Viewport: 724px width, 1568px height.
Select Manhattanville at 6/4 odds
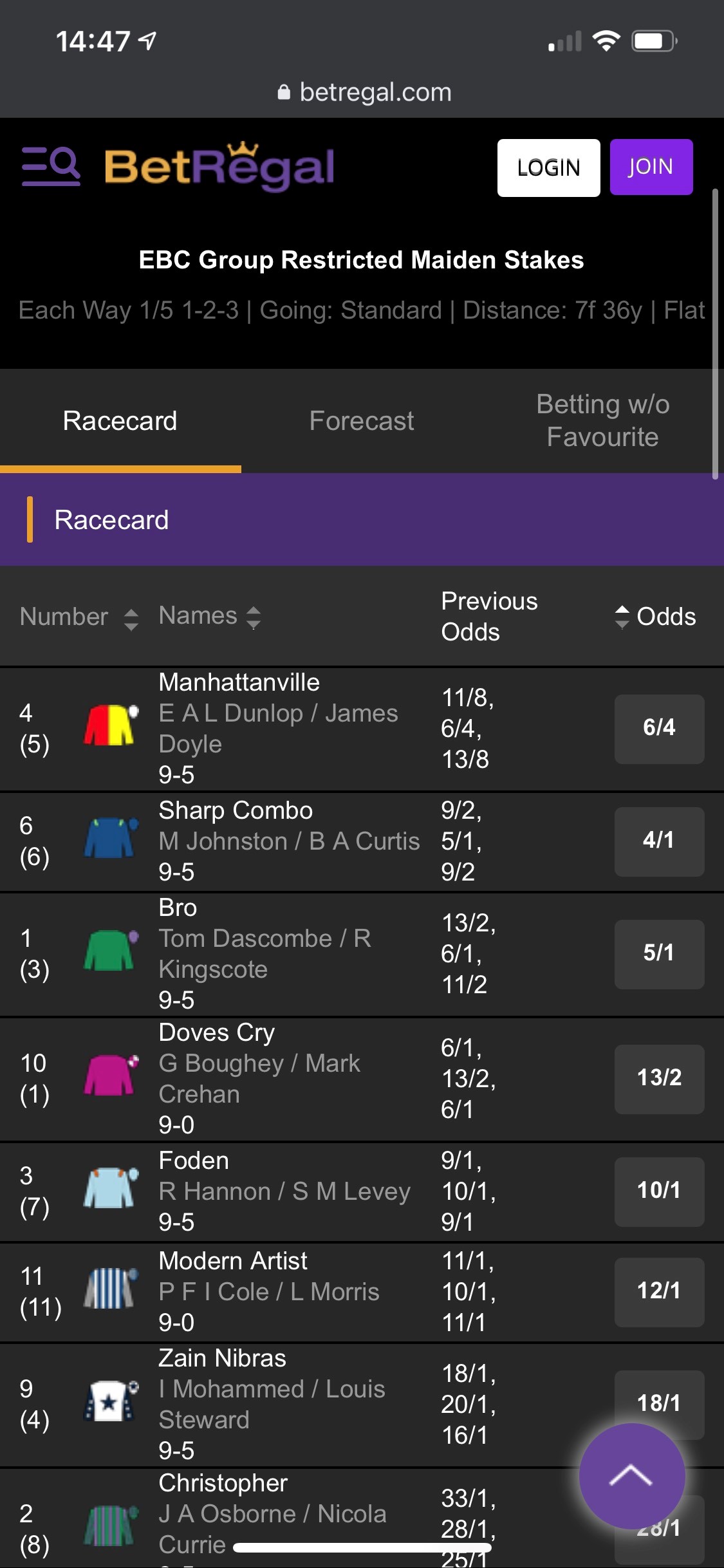coord(658,728)
